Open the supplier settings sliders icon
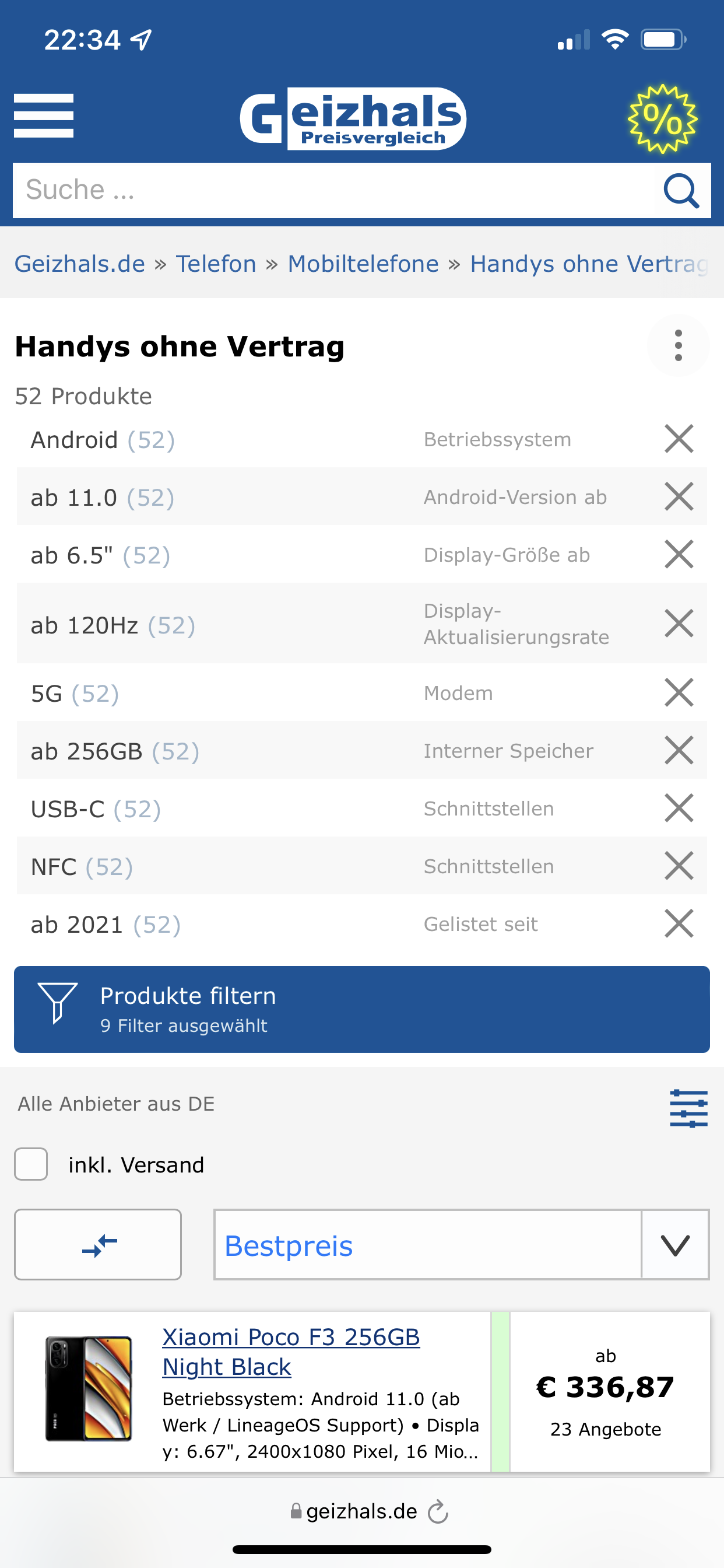Screen dimensions: 724x1568 pos(688,1108)
